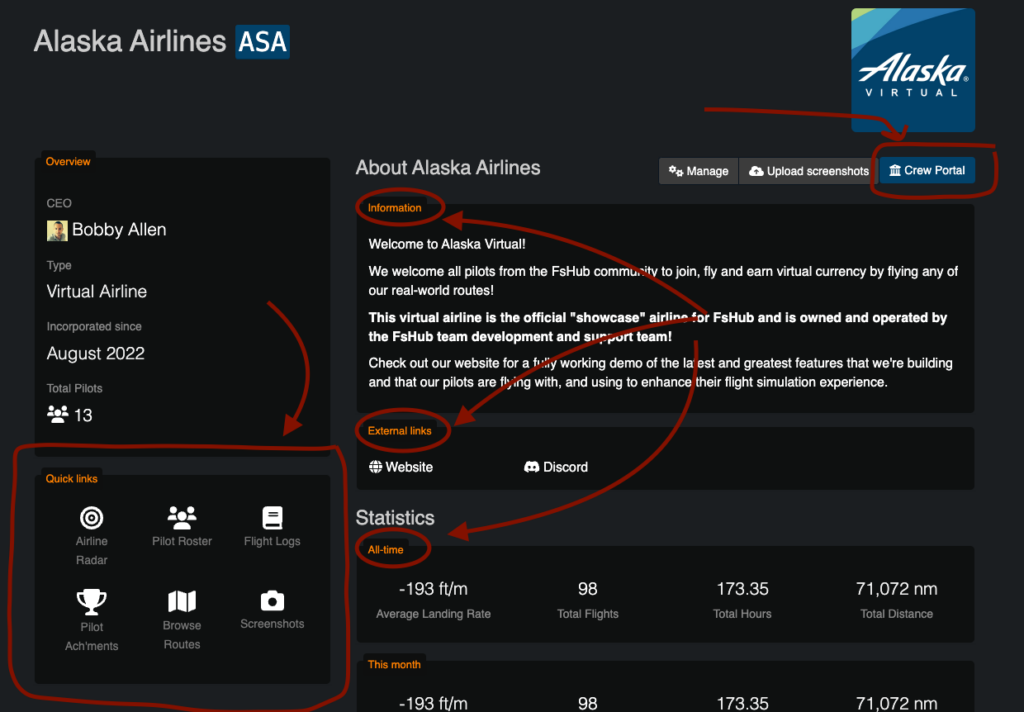
Task: Click the Pilot Roster label
Action: click(182, 542)
